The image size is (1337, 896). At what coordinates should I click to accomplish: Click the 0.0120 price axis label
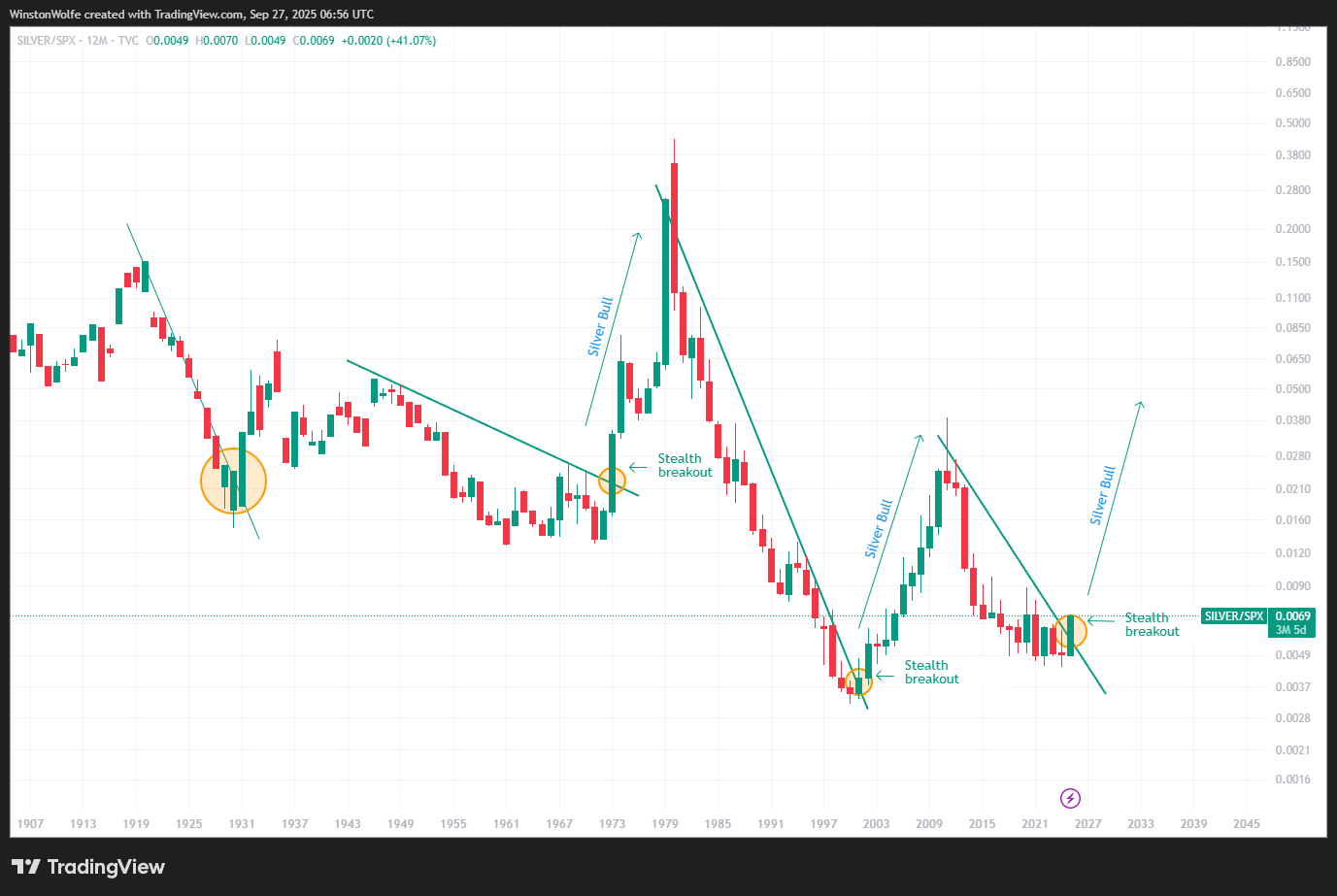[x=1292, y=553]
